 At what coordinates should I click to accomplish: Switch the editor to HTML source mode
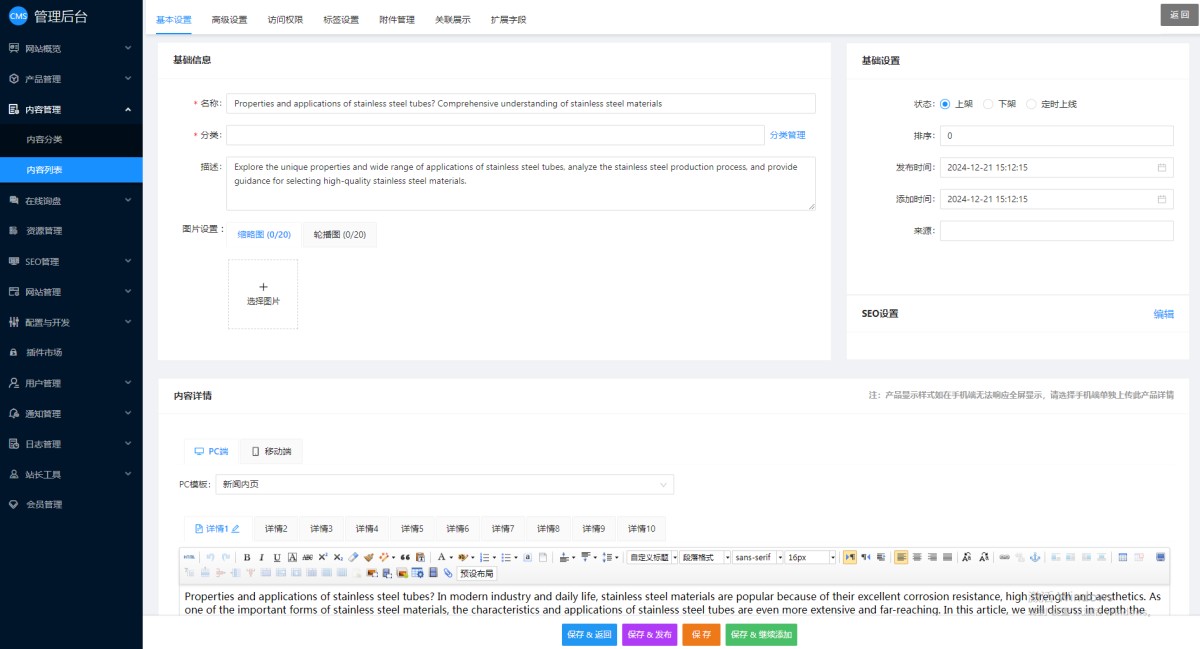tap(189, 557)
